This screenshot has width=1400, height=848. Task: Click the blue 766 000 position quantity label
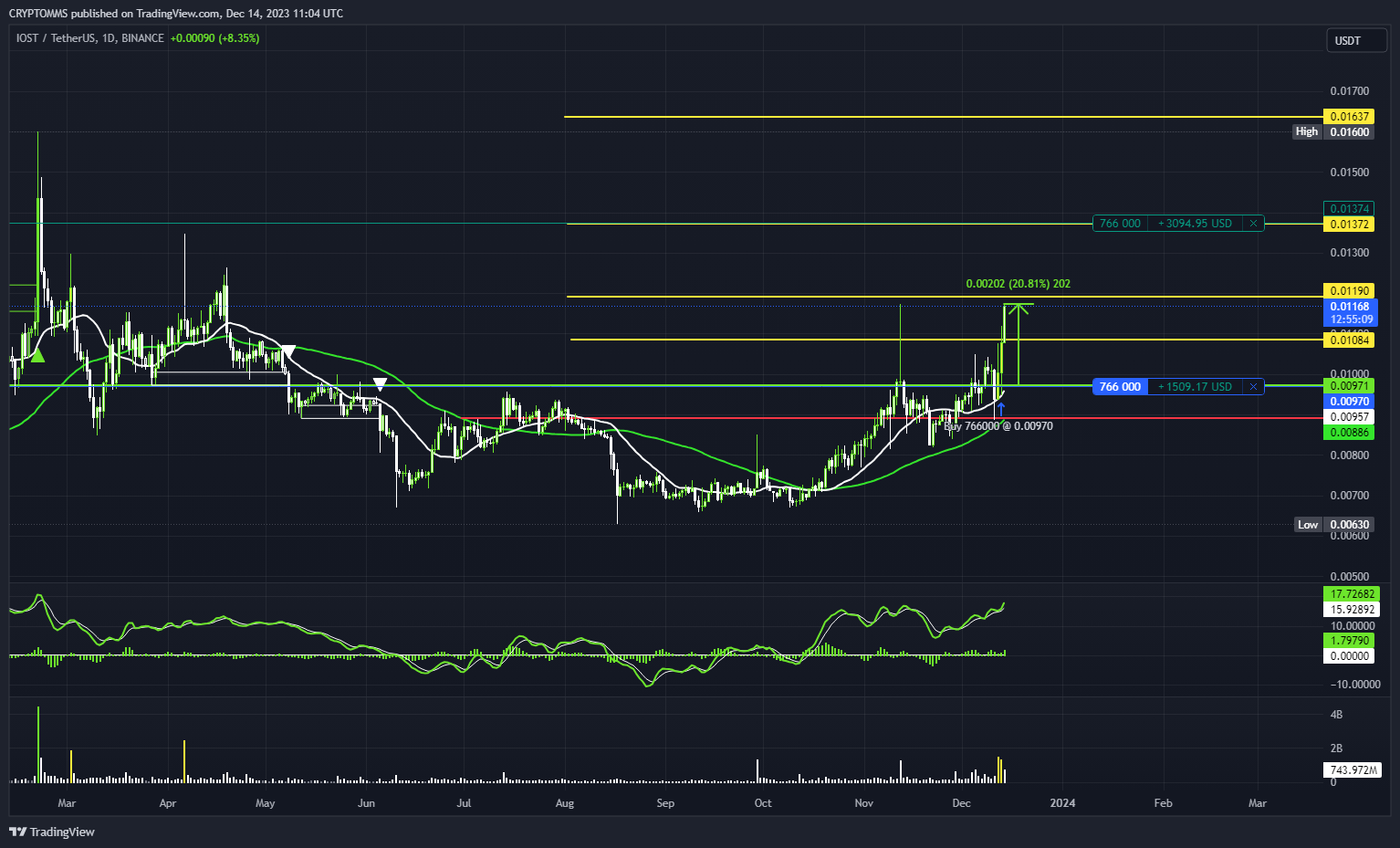pyautogui.click(x=1120, y=387)
